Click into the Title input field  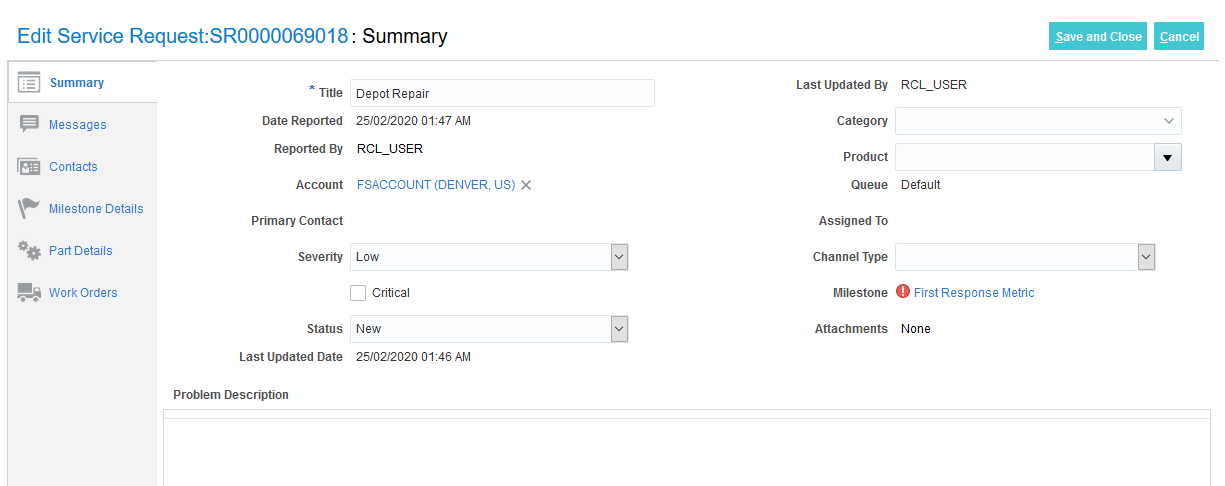502,93
